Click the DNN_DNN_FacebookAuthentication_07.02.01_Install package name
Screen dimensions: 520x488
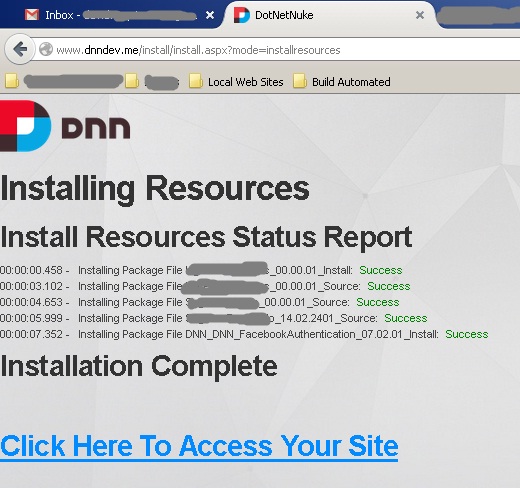point(311,334)
